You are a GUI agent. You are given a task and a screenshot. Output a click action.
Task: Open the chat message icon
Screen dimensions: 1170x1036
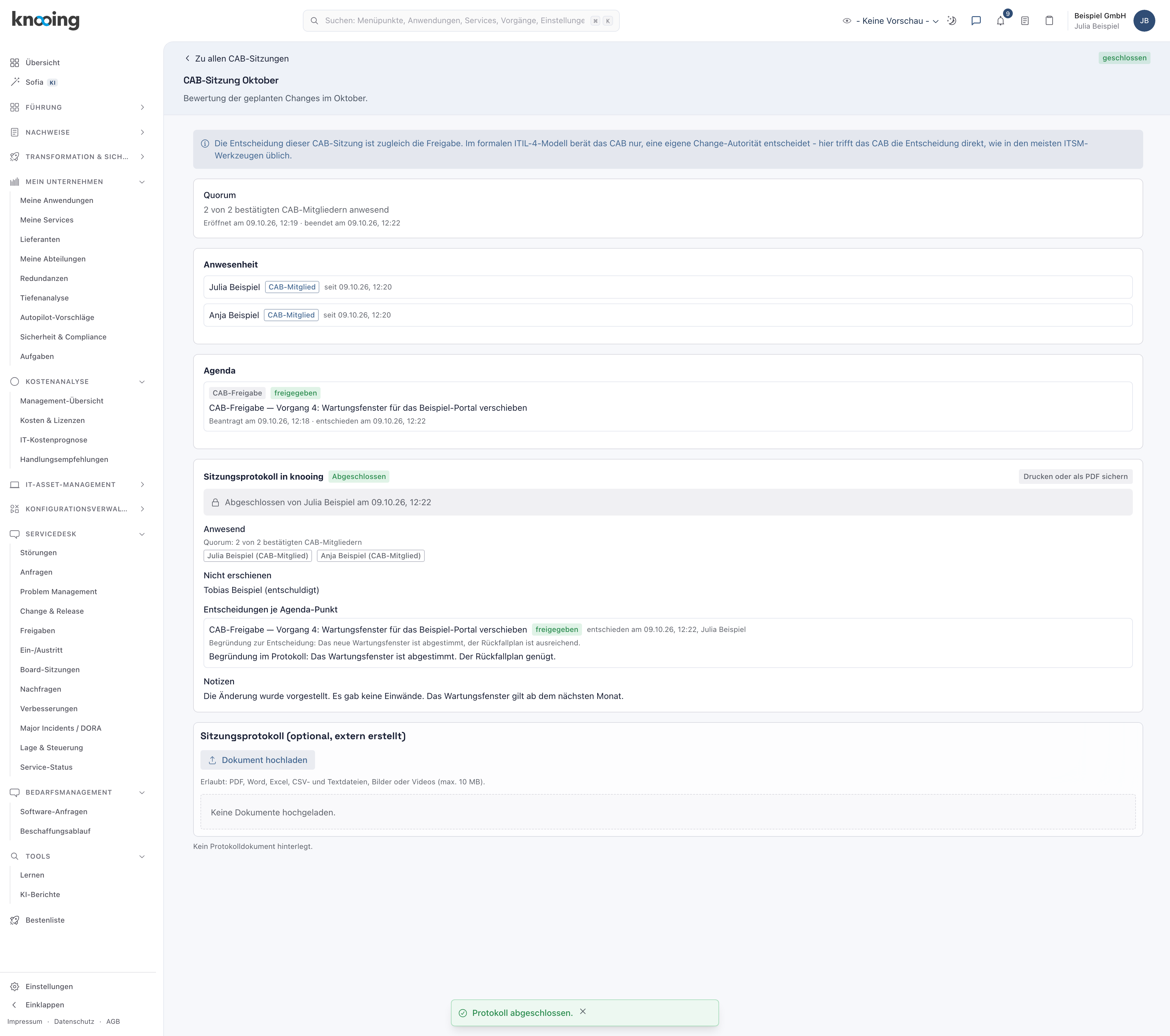pyautogui.click(x=976, y=21)
